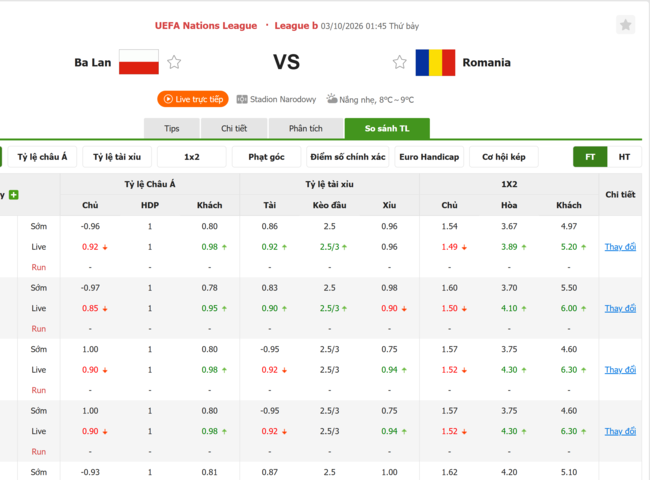Click live away odds 6.00
Screen dimensions: 650x480
[569, 308]
